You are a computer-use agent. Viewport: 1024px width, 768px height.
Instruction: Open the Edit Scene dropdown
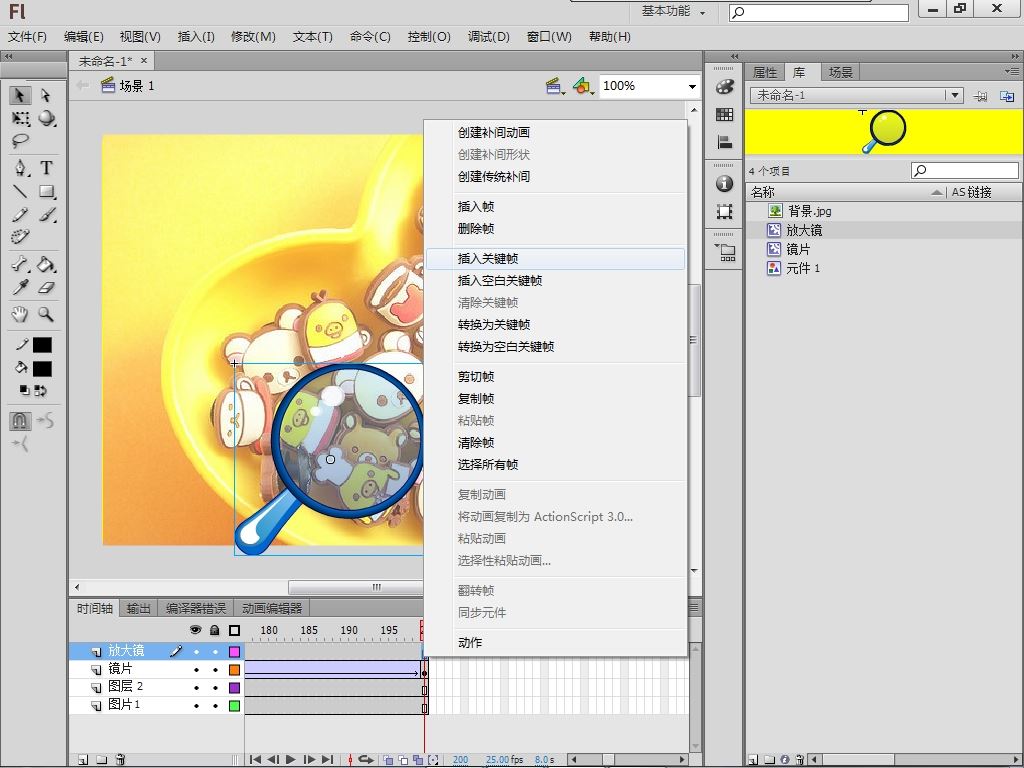click(555, 86)
